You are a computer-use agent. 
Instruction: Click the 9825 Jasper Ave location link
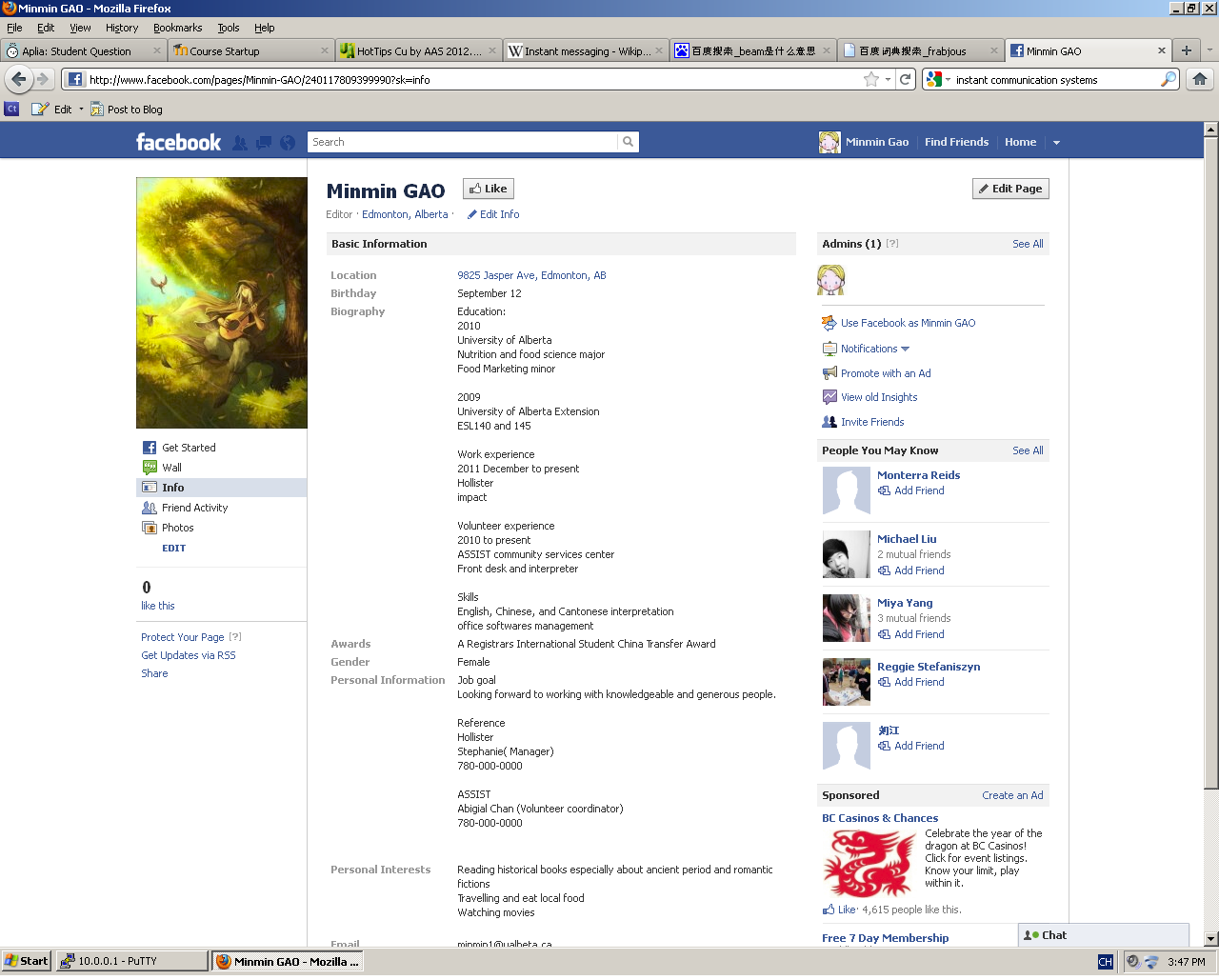point(531,275)
